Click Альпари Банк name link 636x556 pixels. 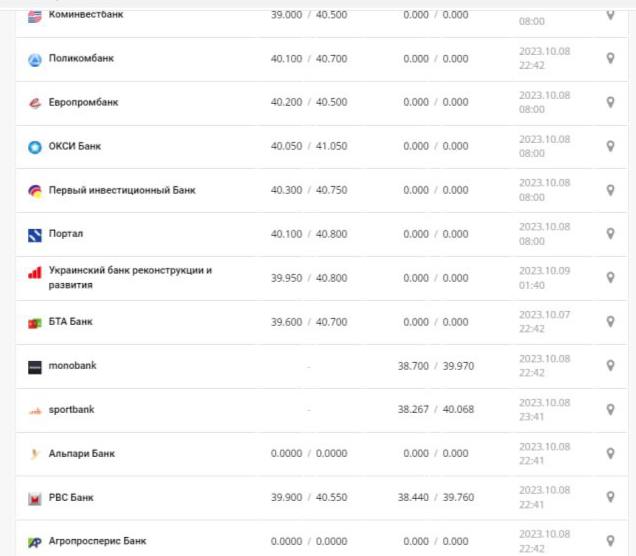pos(81,454)
